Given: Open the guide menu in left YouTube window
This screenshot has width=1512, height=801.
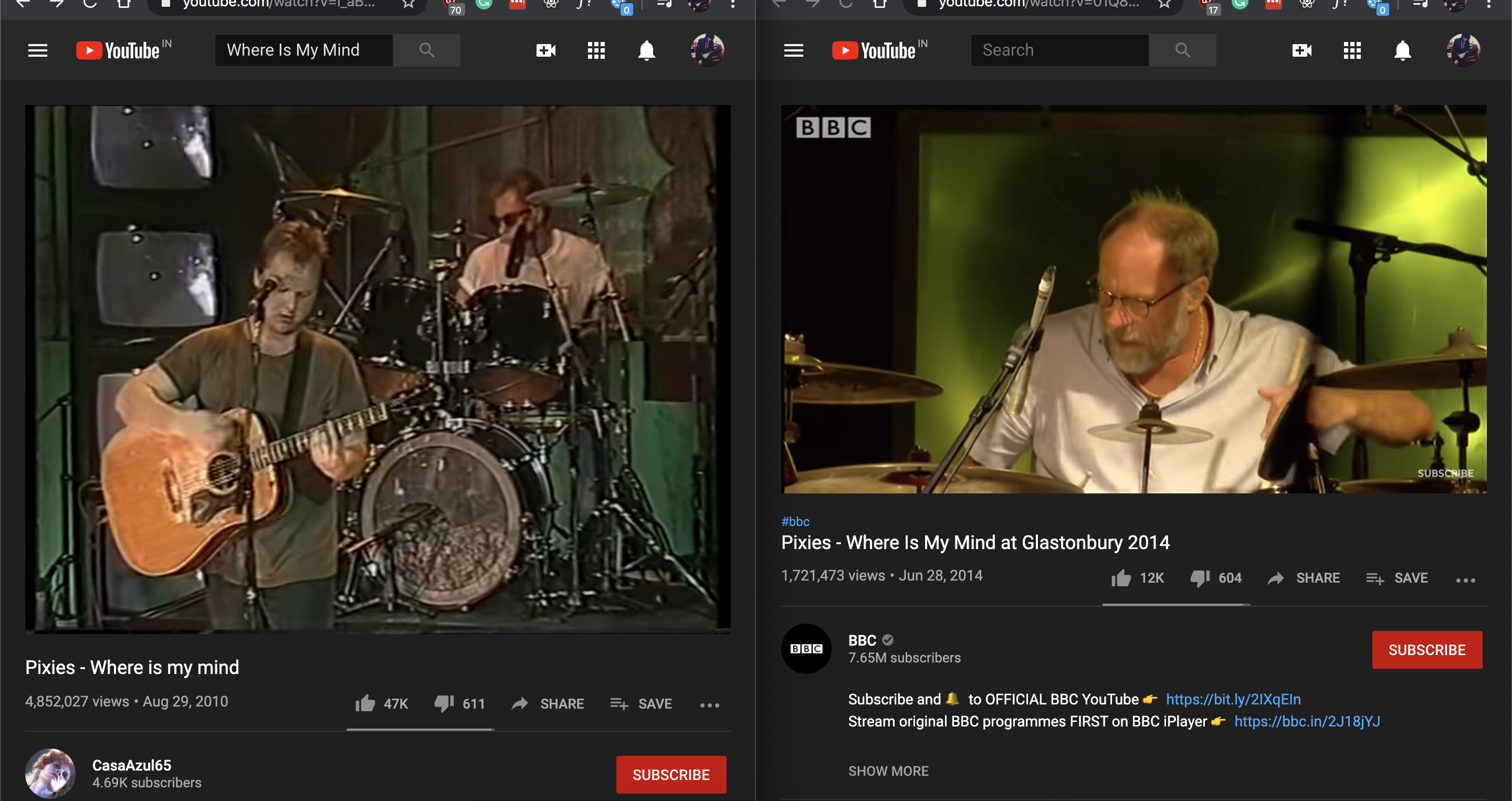Looking at the screenshot, I should (x=38, y=50).
